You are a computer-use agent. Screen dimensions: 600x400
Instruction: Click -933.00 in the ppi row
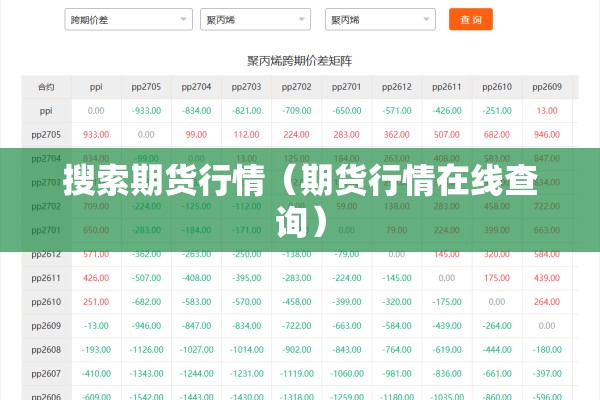[146, 111]
